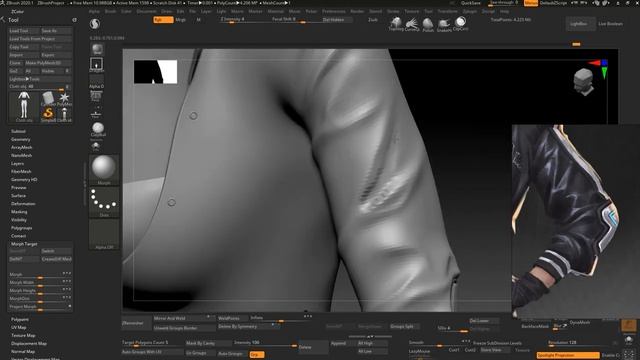640x360 pixels.
Task: Select the Cloth female figure tool thumbnail
Action: 24,107
